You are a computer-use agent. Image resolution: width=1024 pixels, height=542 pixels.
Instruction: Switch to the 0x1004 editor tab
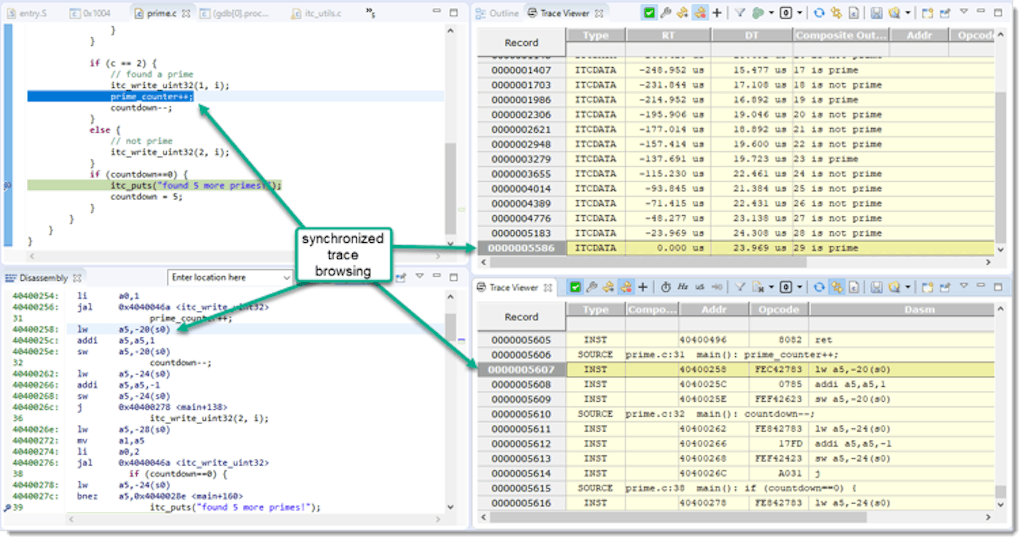pos(90,13)
